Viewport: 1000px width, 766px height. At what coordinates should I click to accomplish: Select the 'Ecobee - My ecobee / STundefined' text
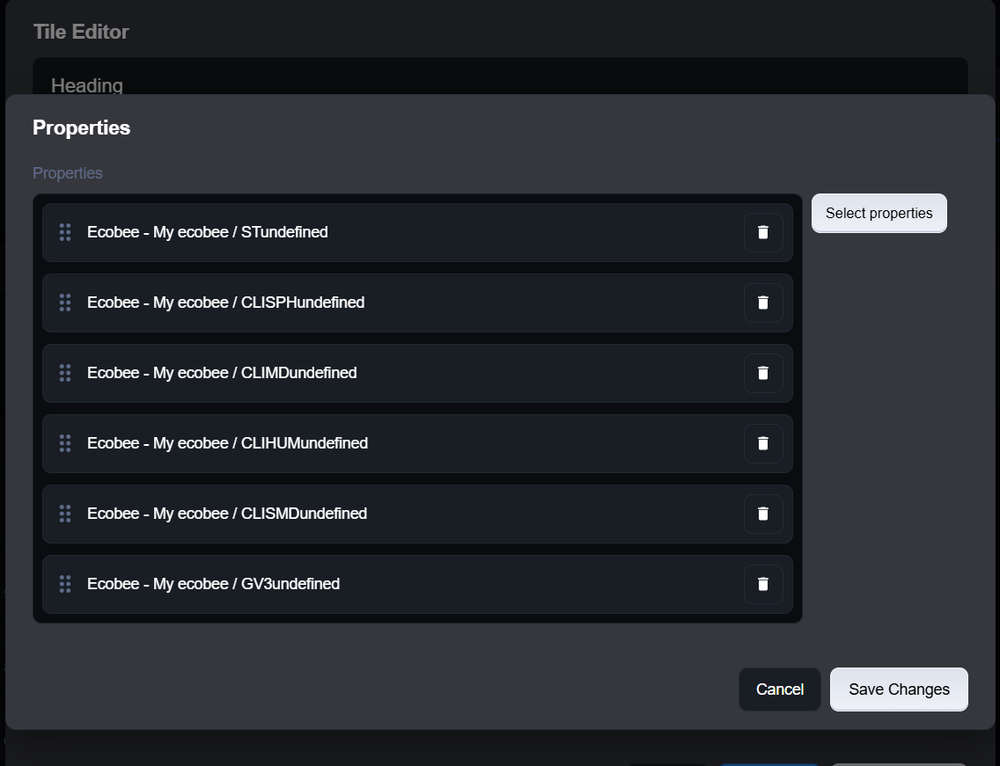[207, 232]
